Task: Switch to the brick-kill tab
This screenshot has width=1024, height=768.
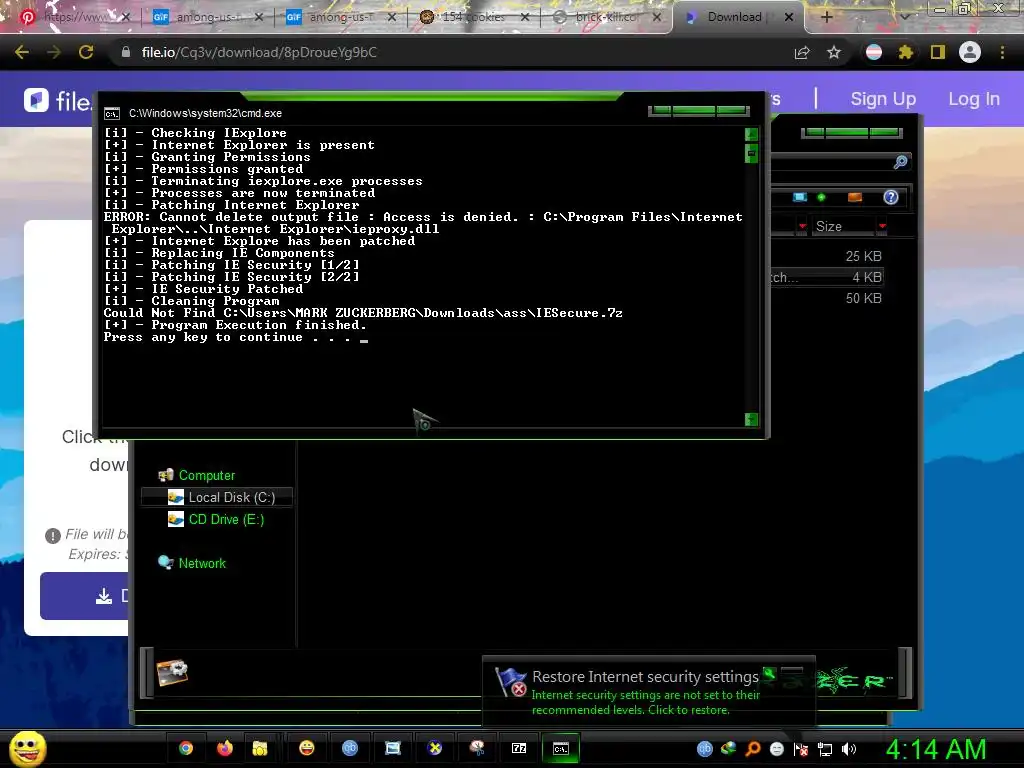Action: 605,17
